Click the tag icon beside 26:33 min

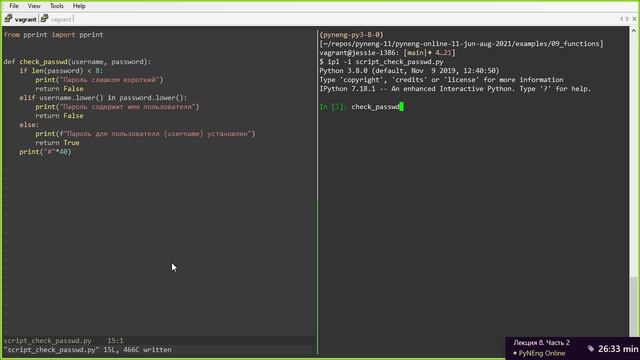coord(591,349)
